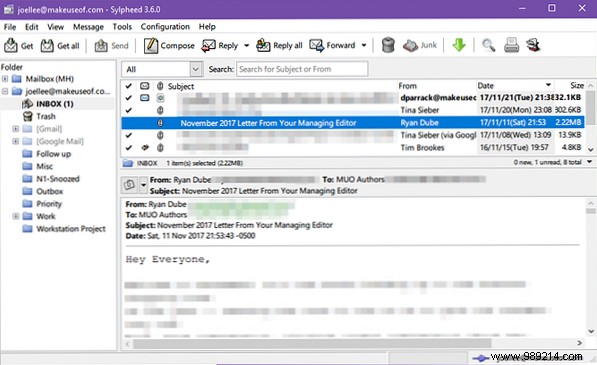
Task: Select the Workstation Project folder
Action: pos(71,229)
